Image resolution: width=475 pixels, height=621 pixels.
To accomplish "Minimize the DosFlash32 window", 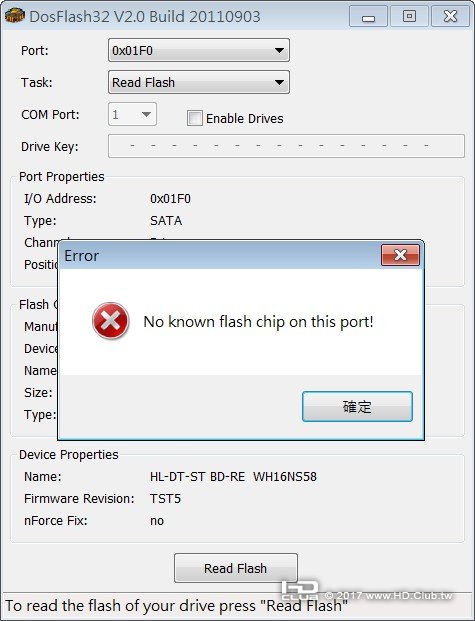I will (368, 17).
